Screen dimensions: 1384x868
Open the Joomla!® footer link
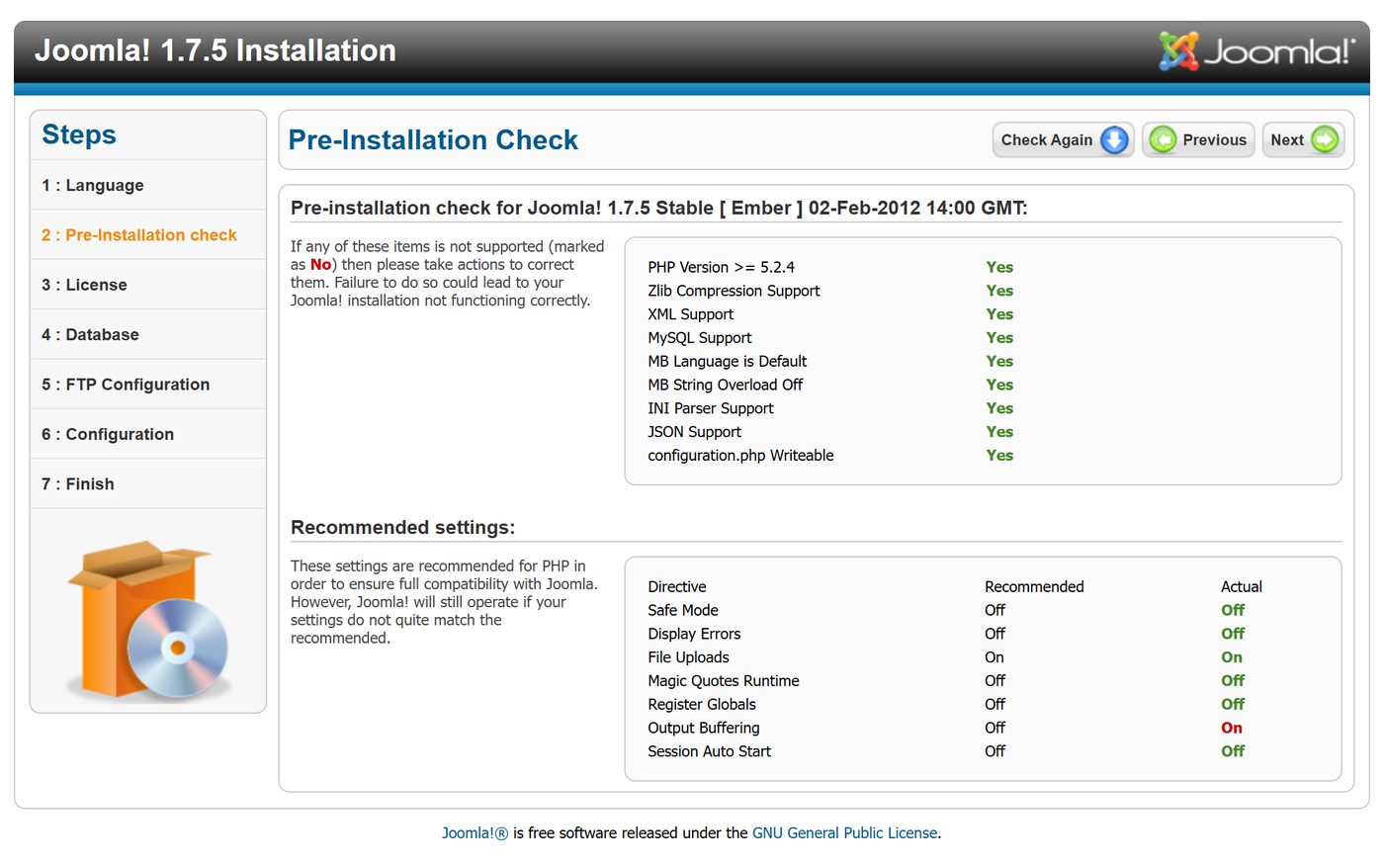coord(475,833)
